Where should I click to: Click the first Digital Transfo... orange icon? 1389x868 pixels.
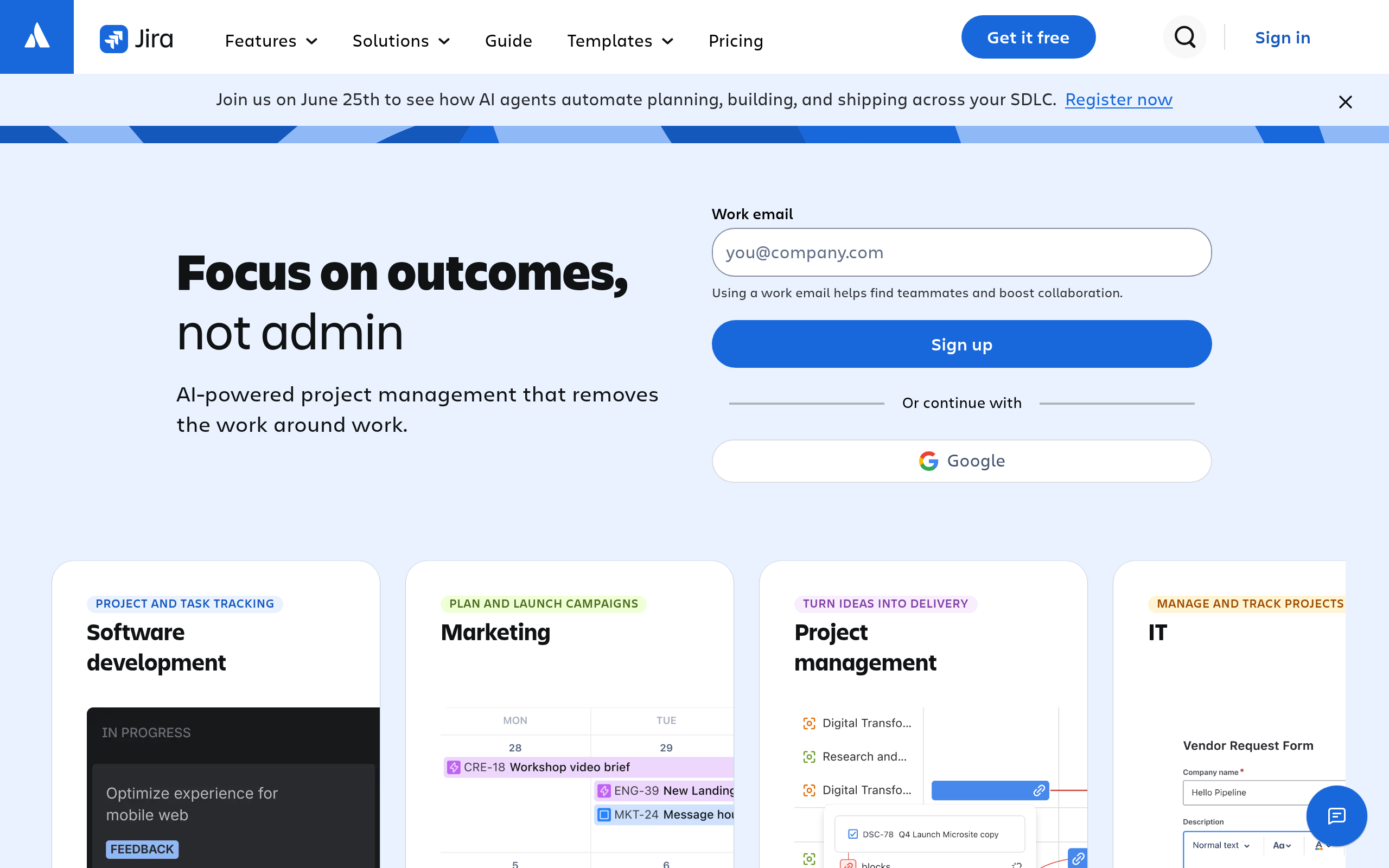809,723
